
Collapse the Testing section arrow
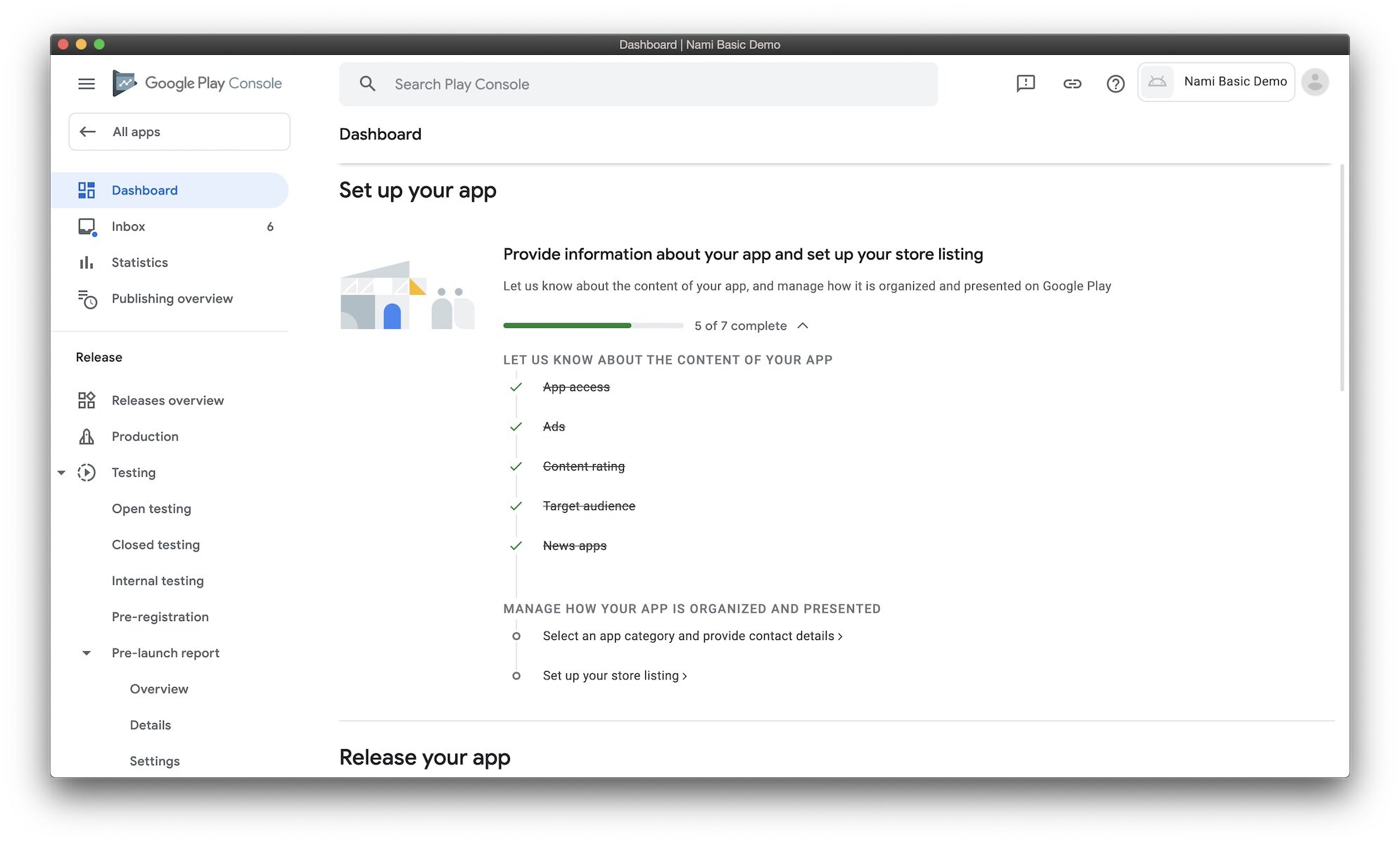tap(61, 473)
